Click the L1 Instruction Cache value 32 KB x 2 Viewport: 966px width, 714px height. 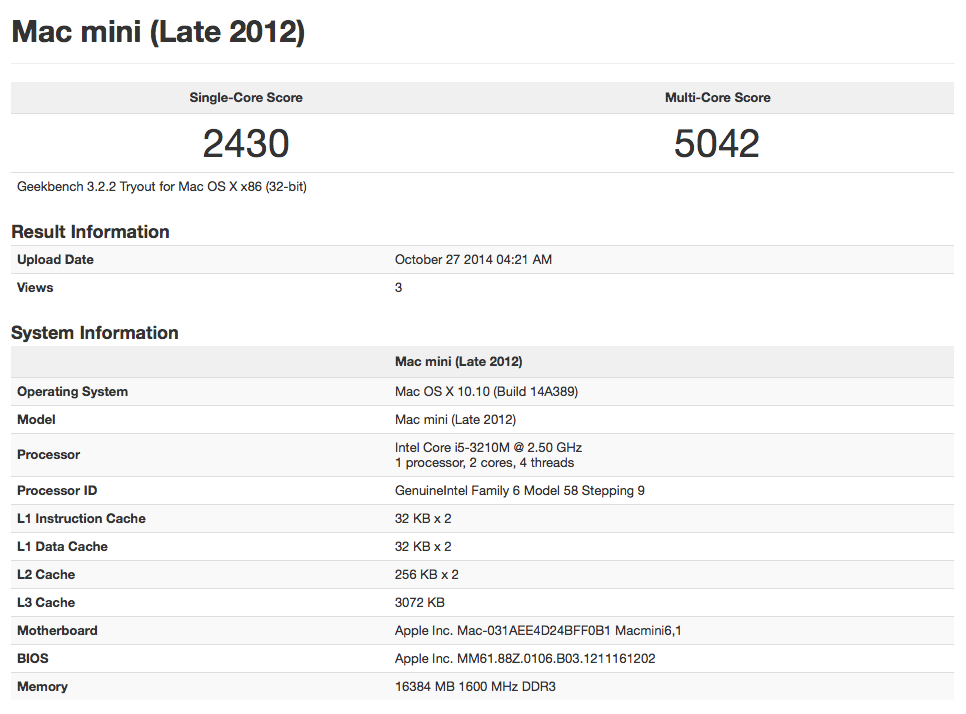[x=423, y=518]
